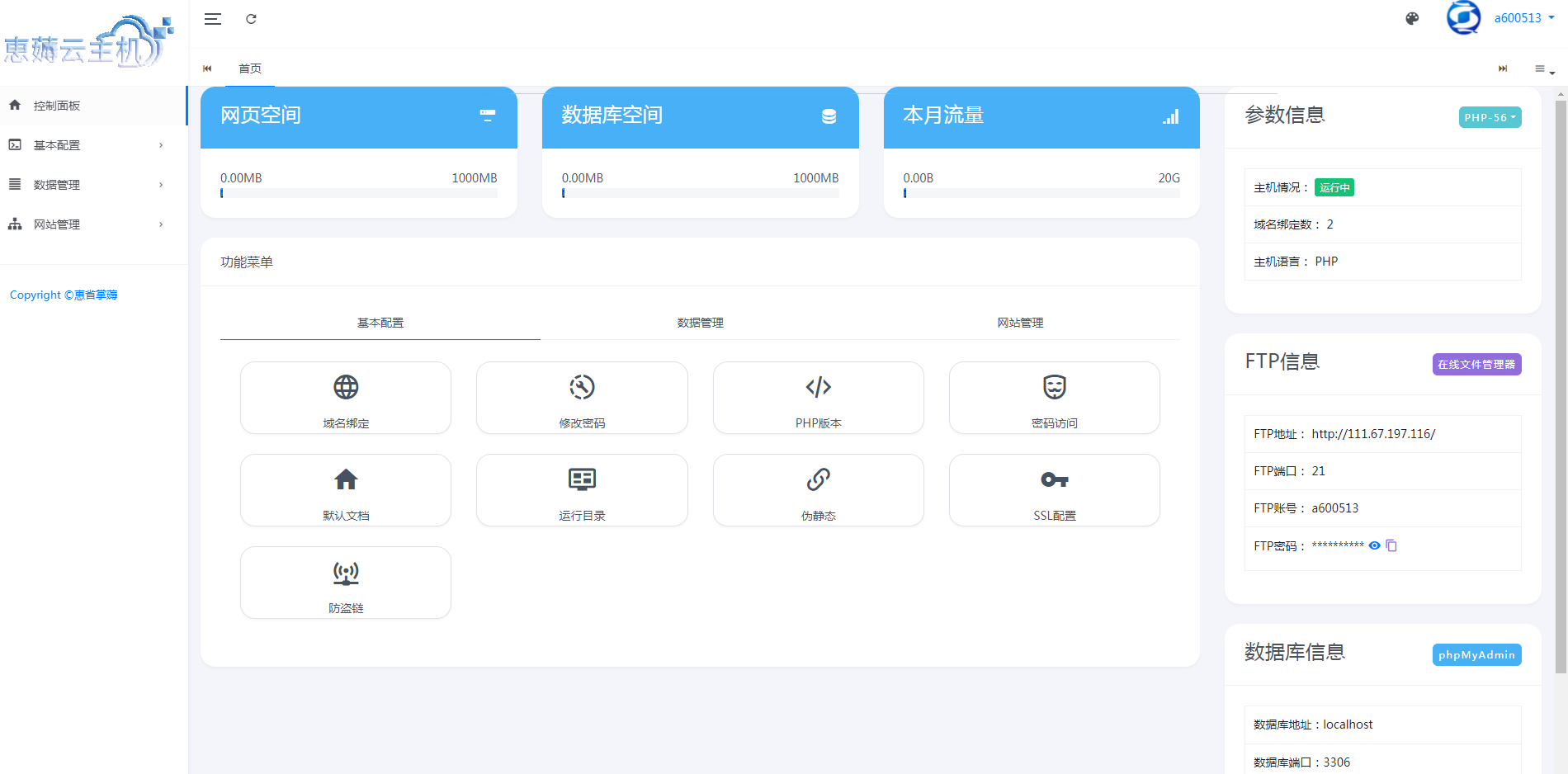Click the globe icon for 域名绑定
Screen dimensions: 1568x774
point(346,387)
